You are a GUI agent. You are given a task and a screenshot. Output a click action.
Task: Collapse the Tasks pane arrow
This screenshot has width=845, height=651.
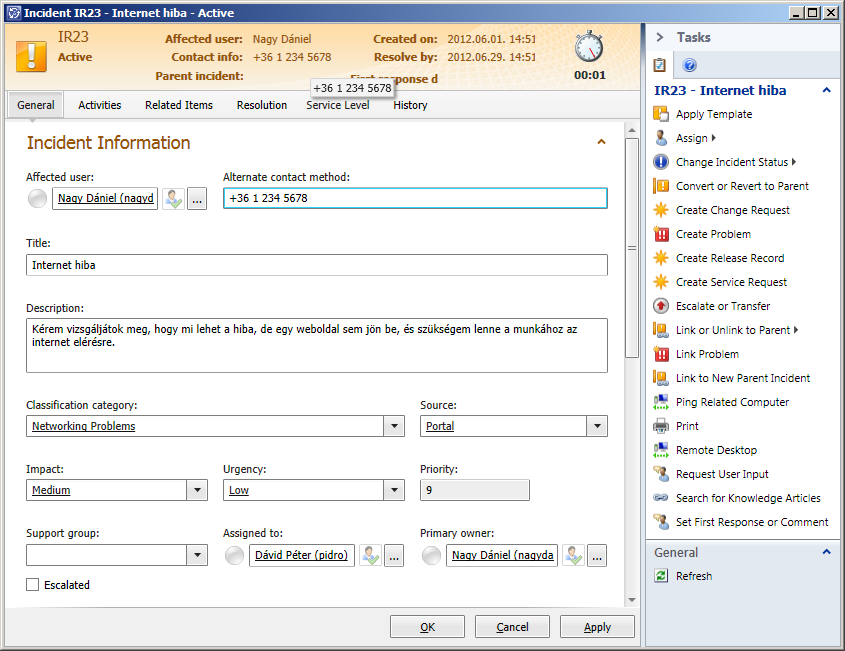coord(660,37)
